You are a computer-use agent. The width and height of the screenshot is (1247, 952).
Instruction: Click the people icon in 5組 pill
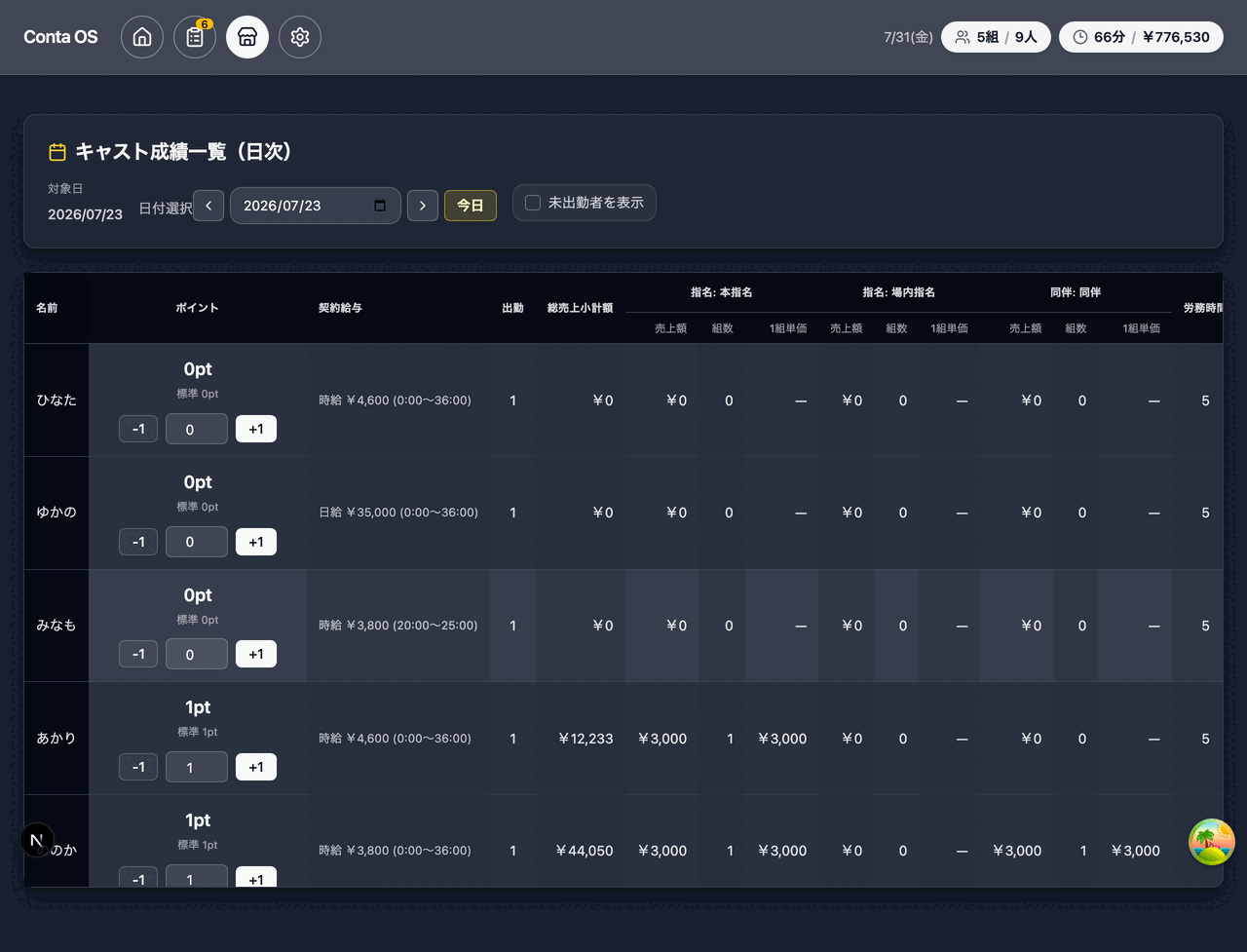pos(963,37)
